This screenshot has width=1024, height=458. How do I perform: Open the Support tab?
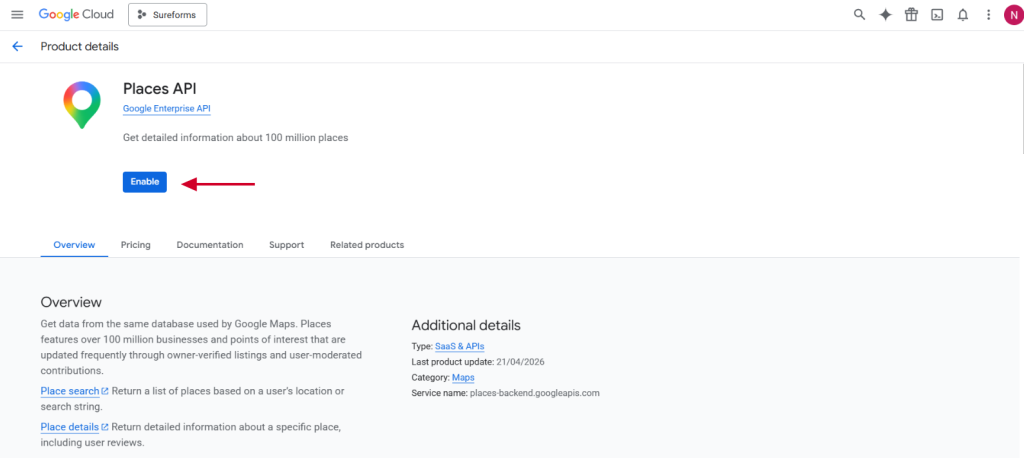tap(287, 245)
